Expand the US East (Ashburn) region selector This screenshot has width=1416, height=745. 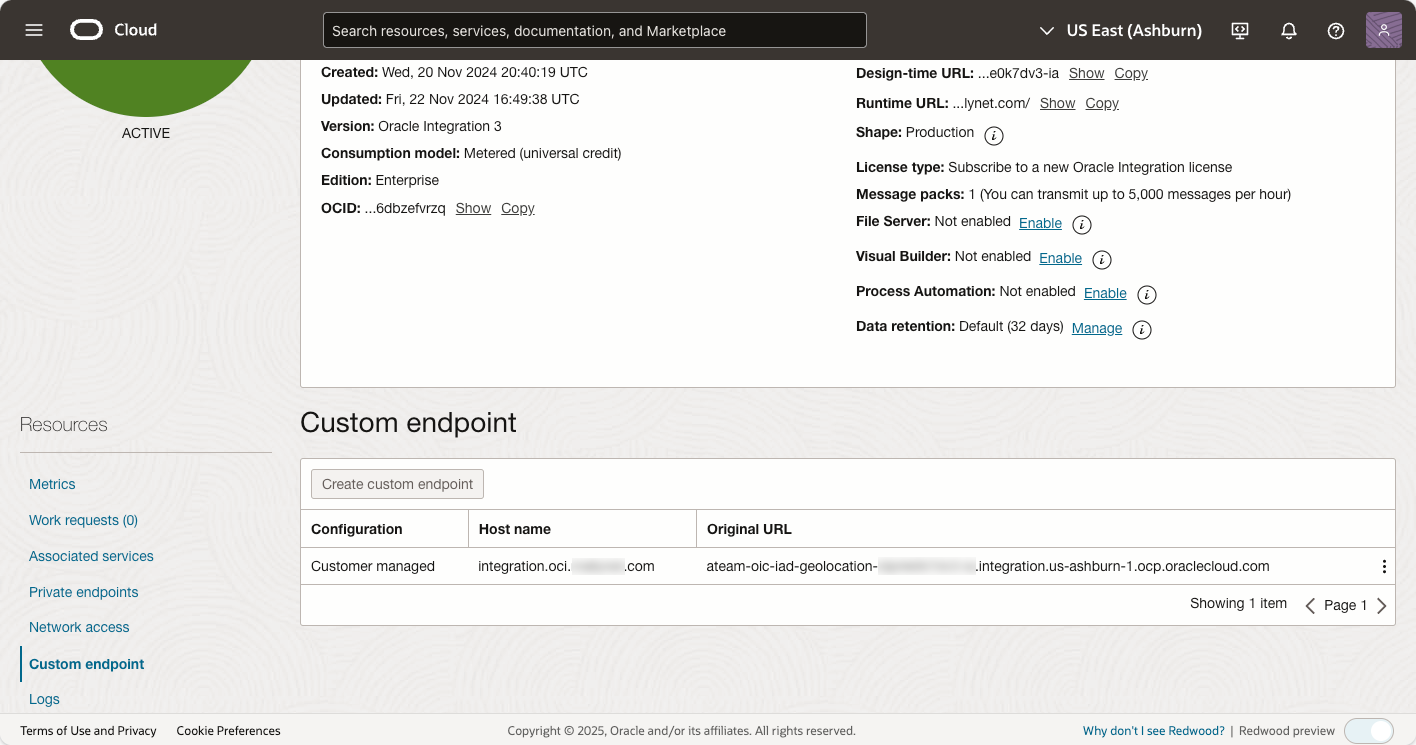(x=1120, y=31)
